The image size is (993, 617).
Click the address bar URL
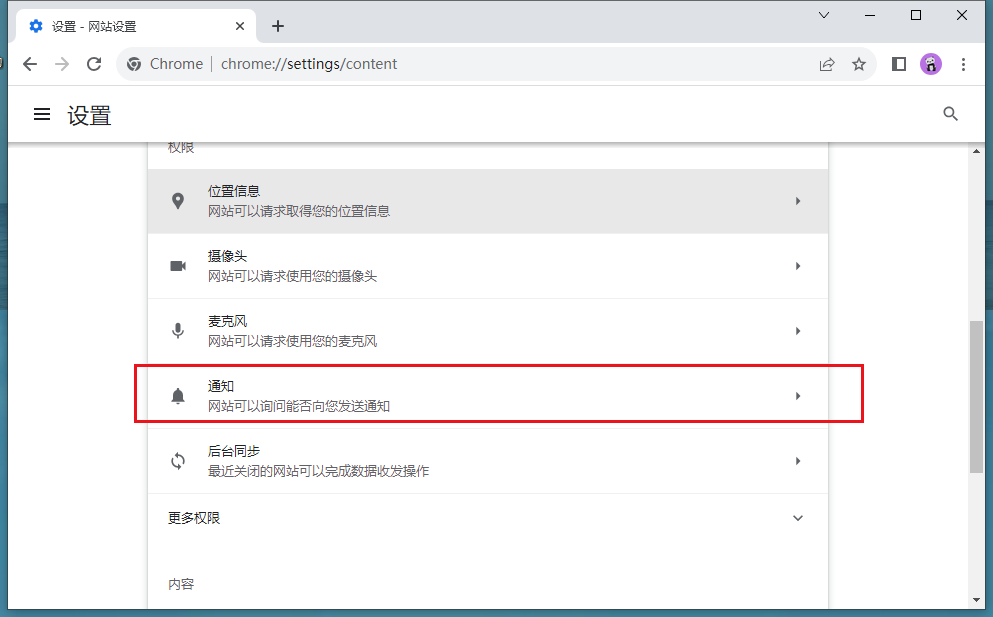point(308,64)
